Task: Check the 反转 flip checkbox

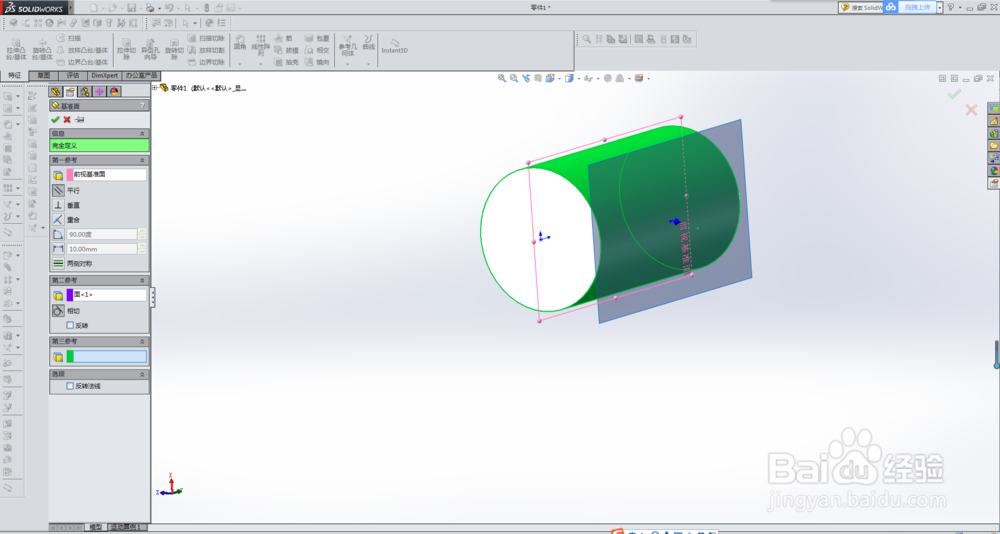Action: 70,325
